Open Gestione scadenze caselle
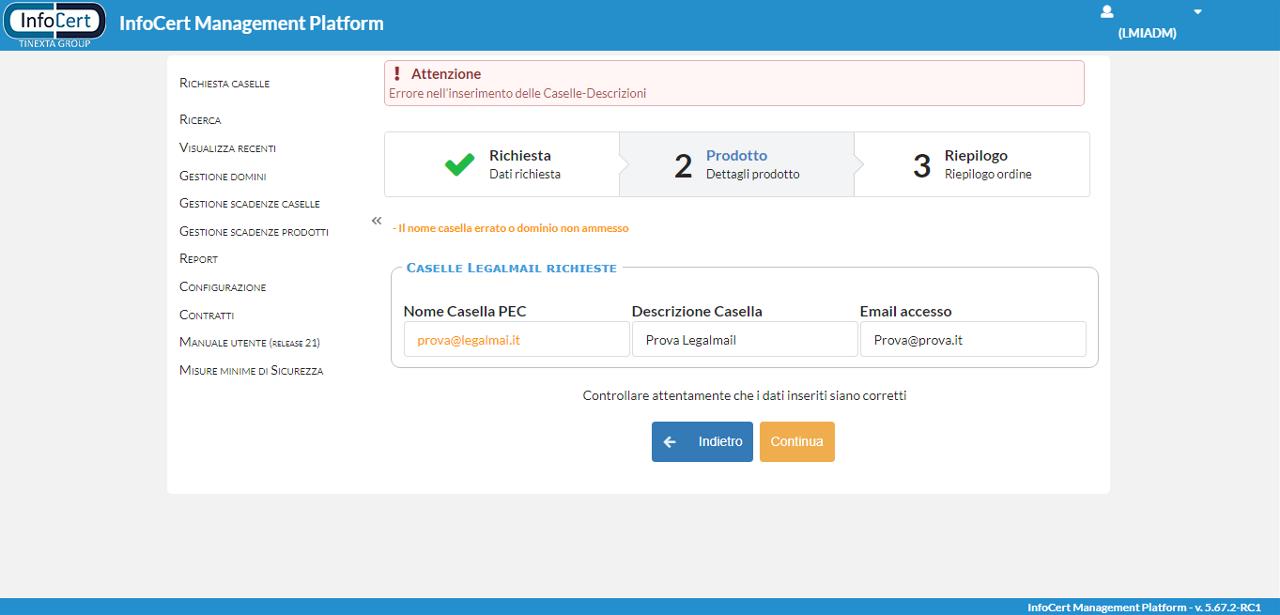Viewport: 1280px width, 615px height. pyautogui.click(x=249, y=203)
